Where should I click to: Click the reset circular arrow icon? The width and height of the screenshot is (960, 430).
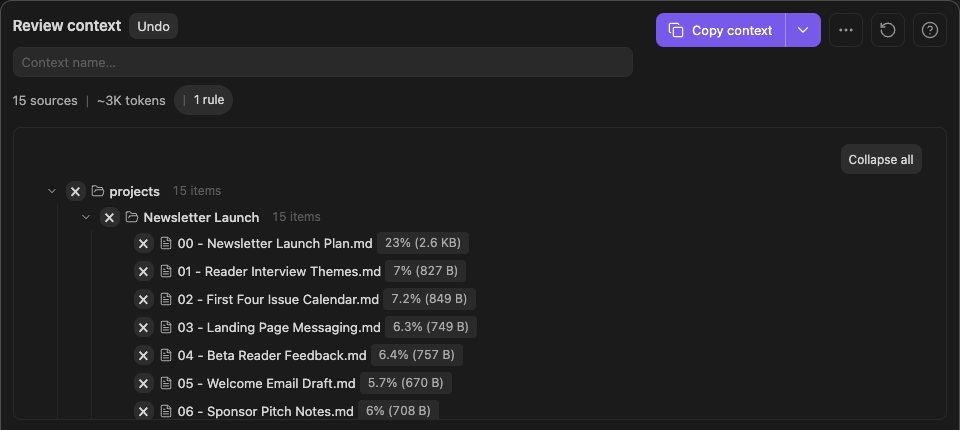888,30
